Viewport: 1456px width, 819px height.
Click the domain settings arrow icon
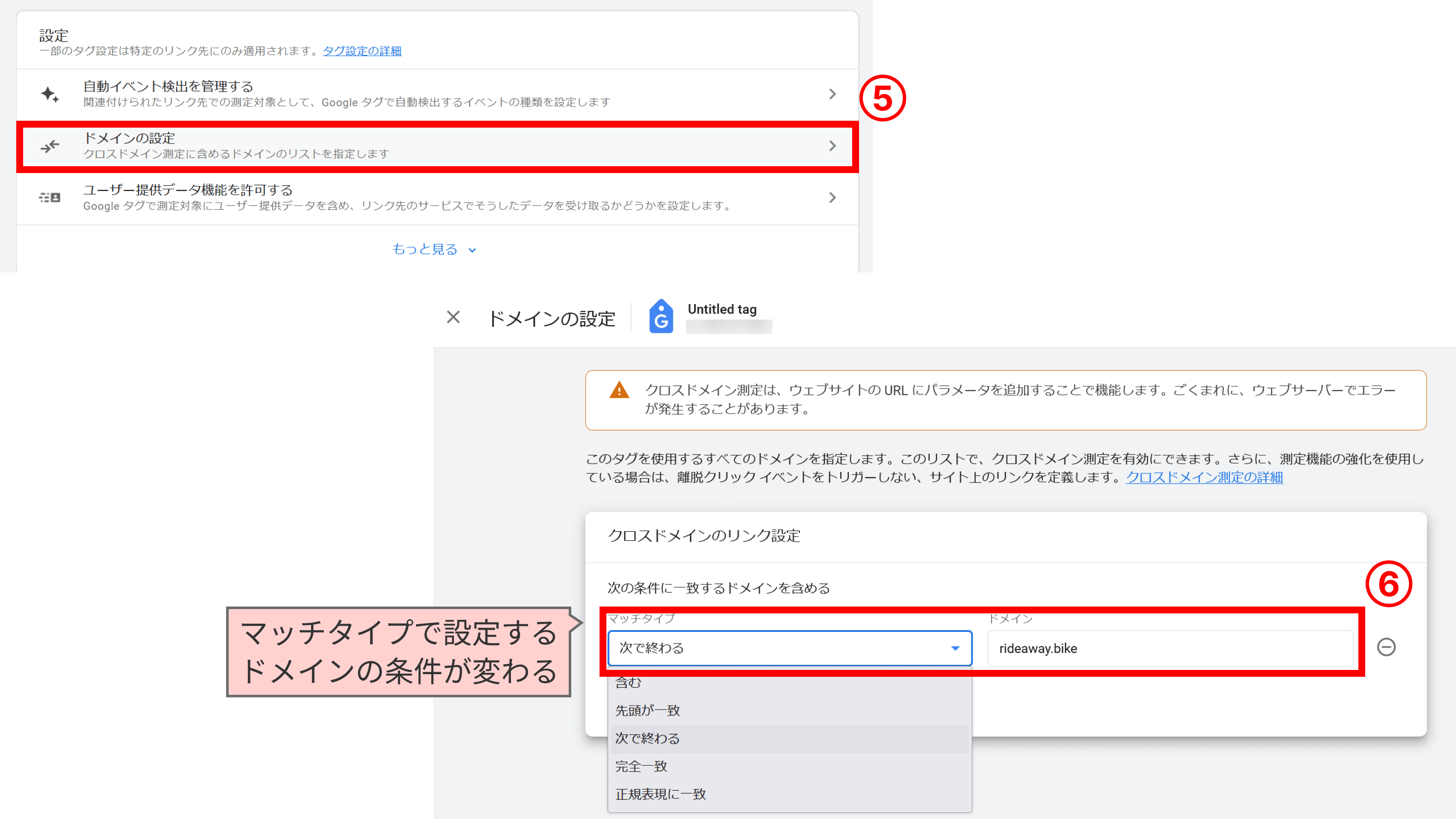[x=832, y=146]
